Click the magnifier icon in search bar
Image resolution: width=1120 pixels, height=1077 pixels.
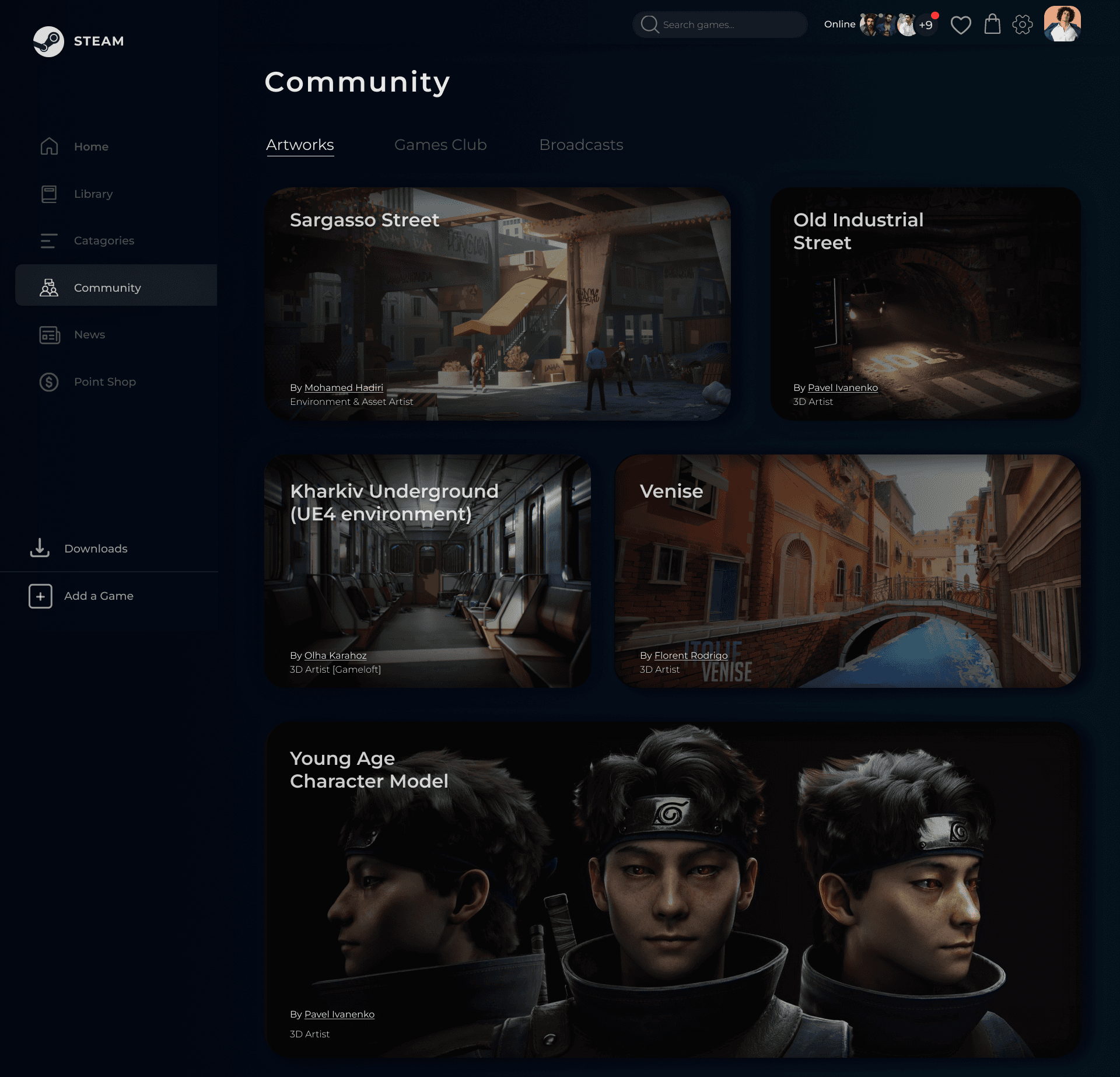[x=649, y=25]
